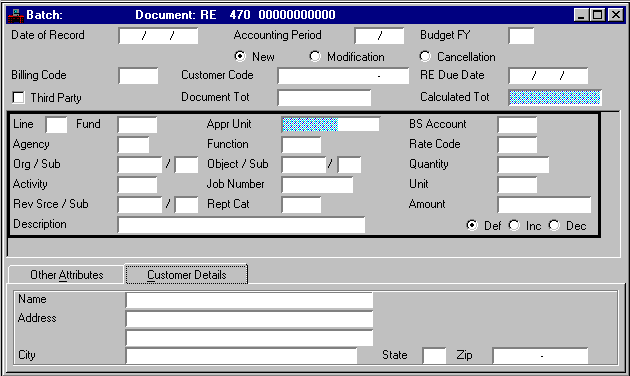Select the Def radio button
The height and width of the screenshot is (376, 630).
click(x=472, y=225)
